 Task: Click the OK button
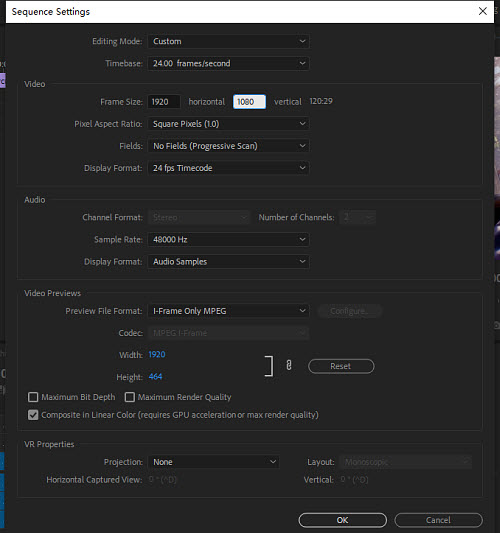point(343,520)
